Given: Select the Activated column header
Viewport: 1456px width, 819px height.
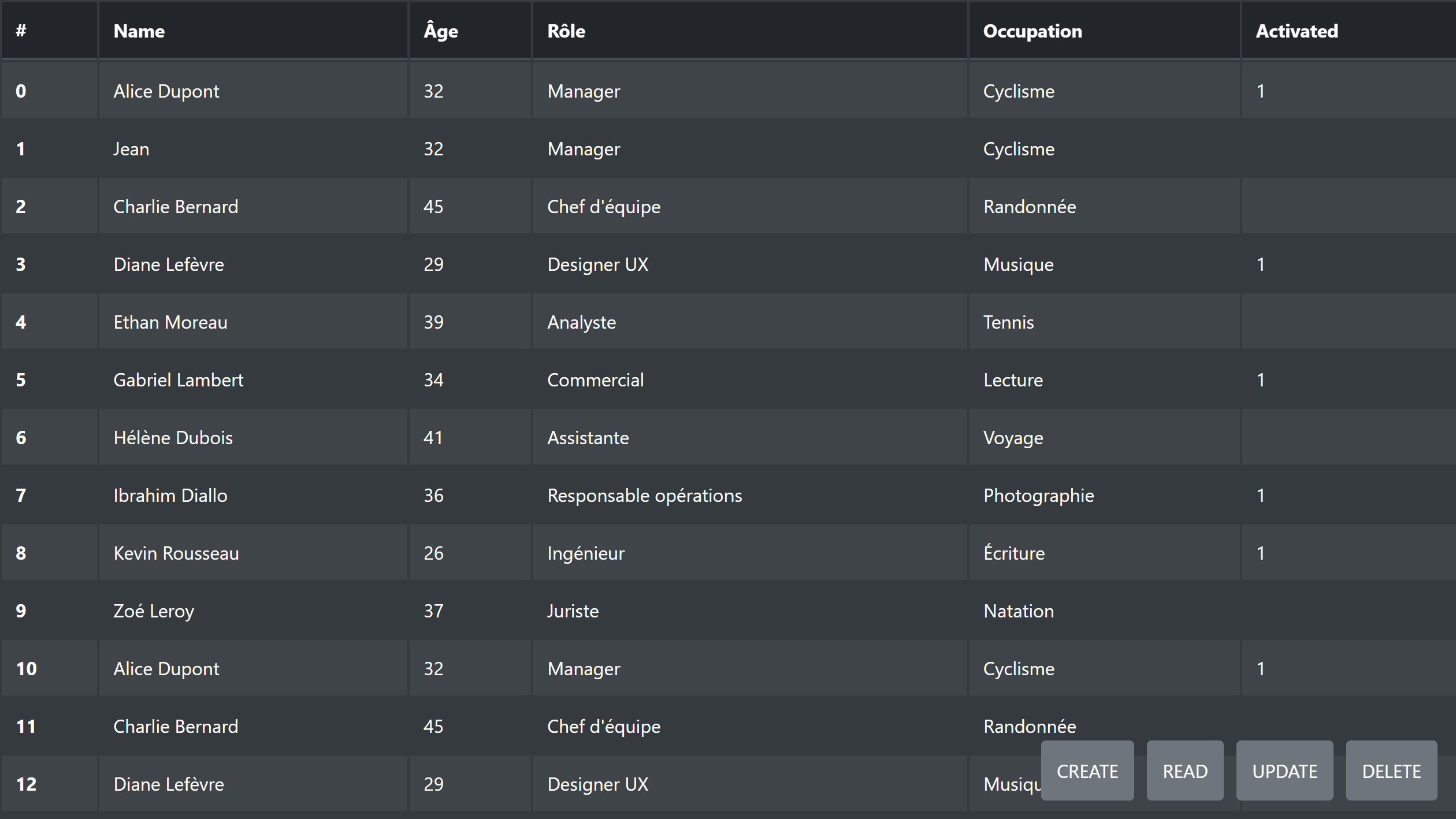Looking at the screenshot, I should click(x=1349, y=31).
